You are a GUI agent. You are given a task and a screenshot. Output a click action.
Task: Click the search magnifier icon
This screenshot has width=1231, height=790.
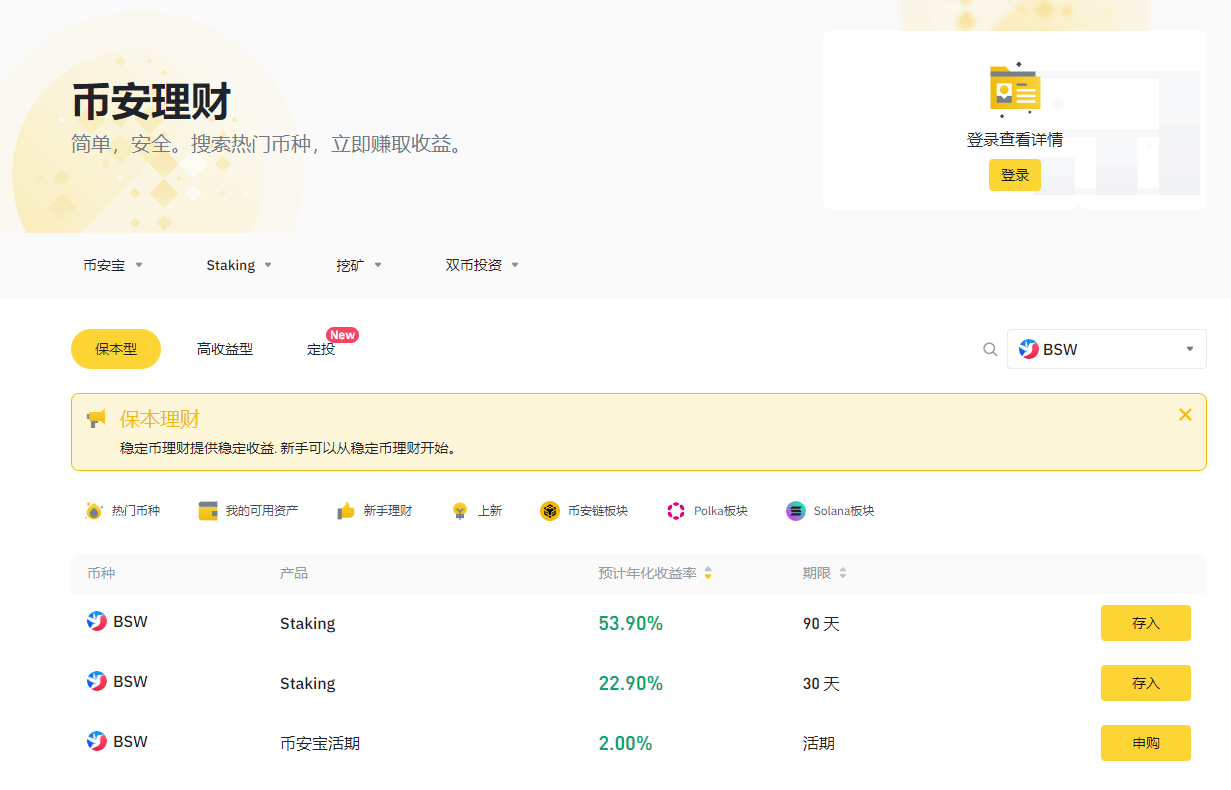point(990,349)
